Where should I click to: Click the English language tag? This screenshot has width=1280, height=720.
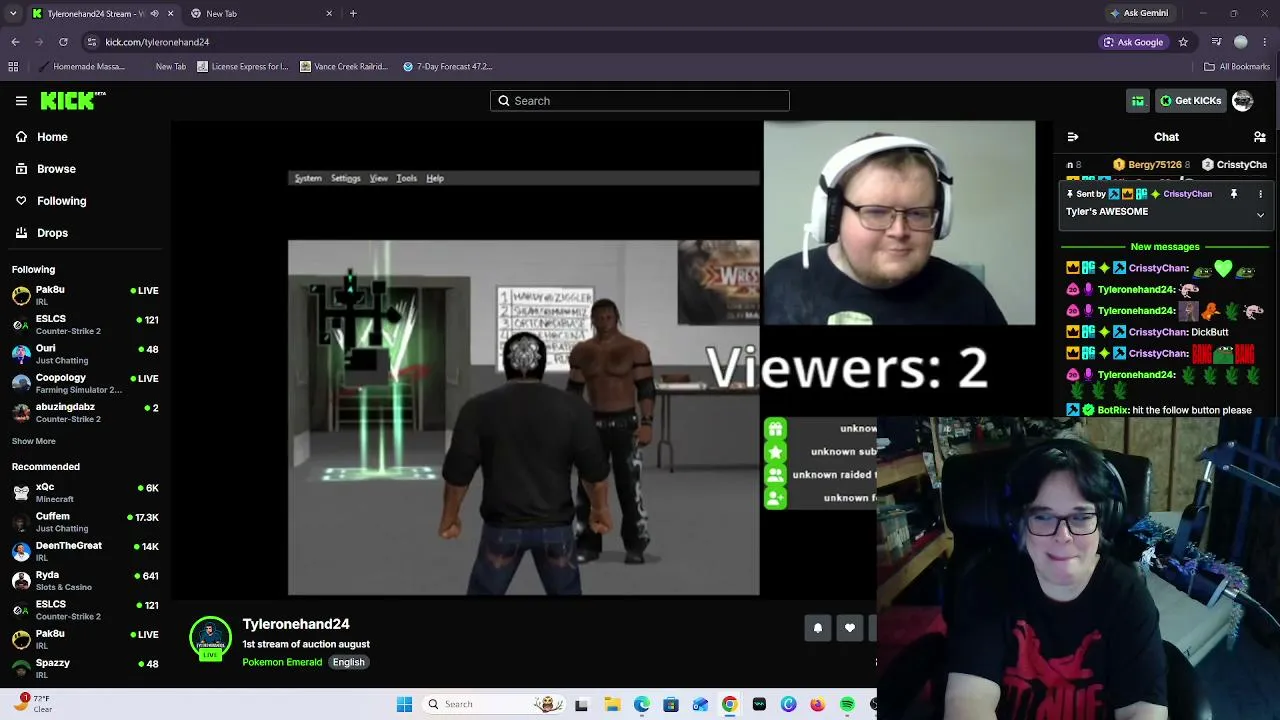tap(349, 662)
